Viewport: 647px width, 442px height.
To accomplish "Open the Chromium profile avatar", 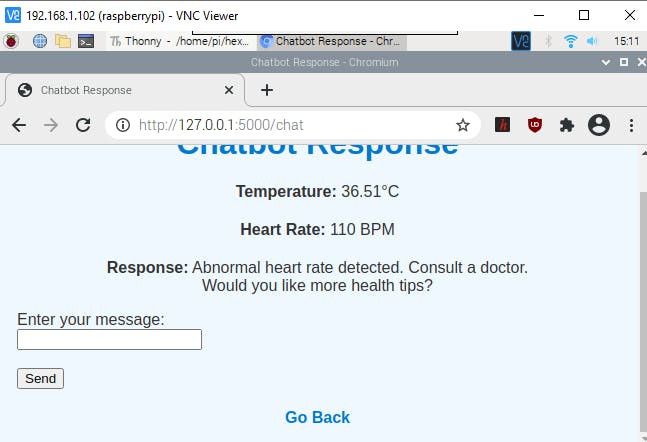I will 599,125.
